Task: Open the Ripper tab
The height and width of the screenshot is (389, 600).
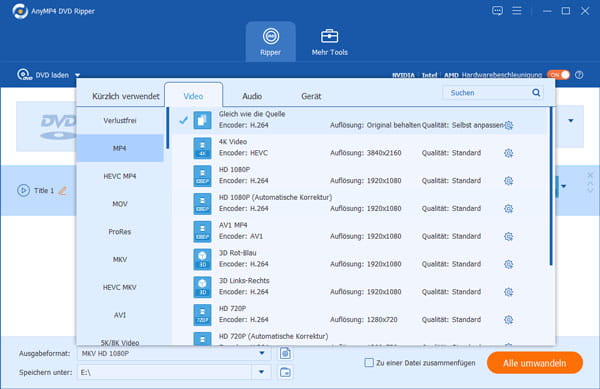Action: coord(271,42)
